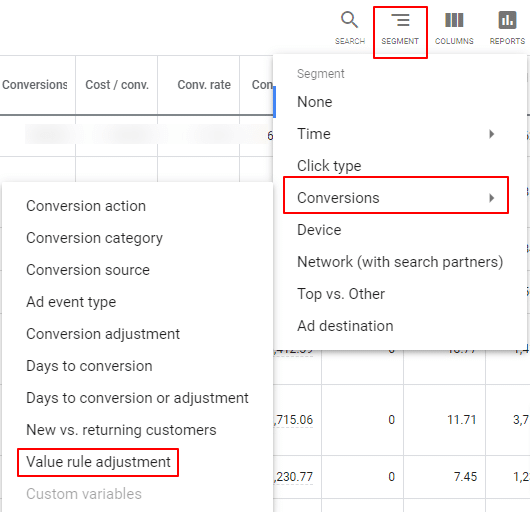530x512 pixels.
Task: Select Days to conversion option
Action: (89, 366)
